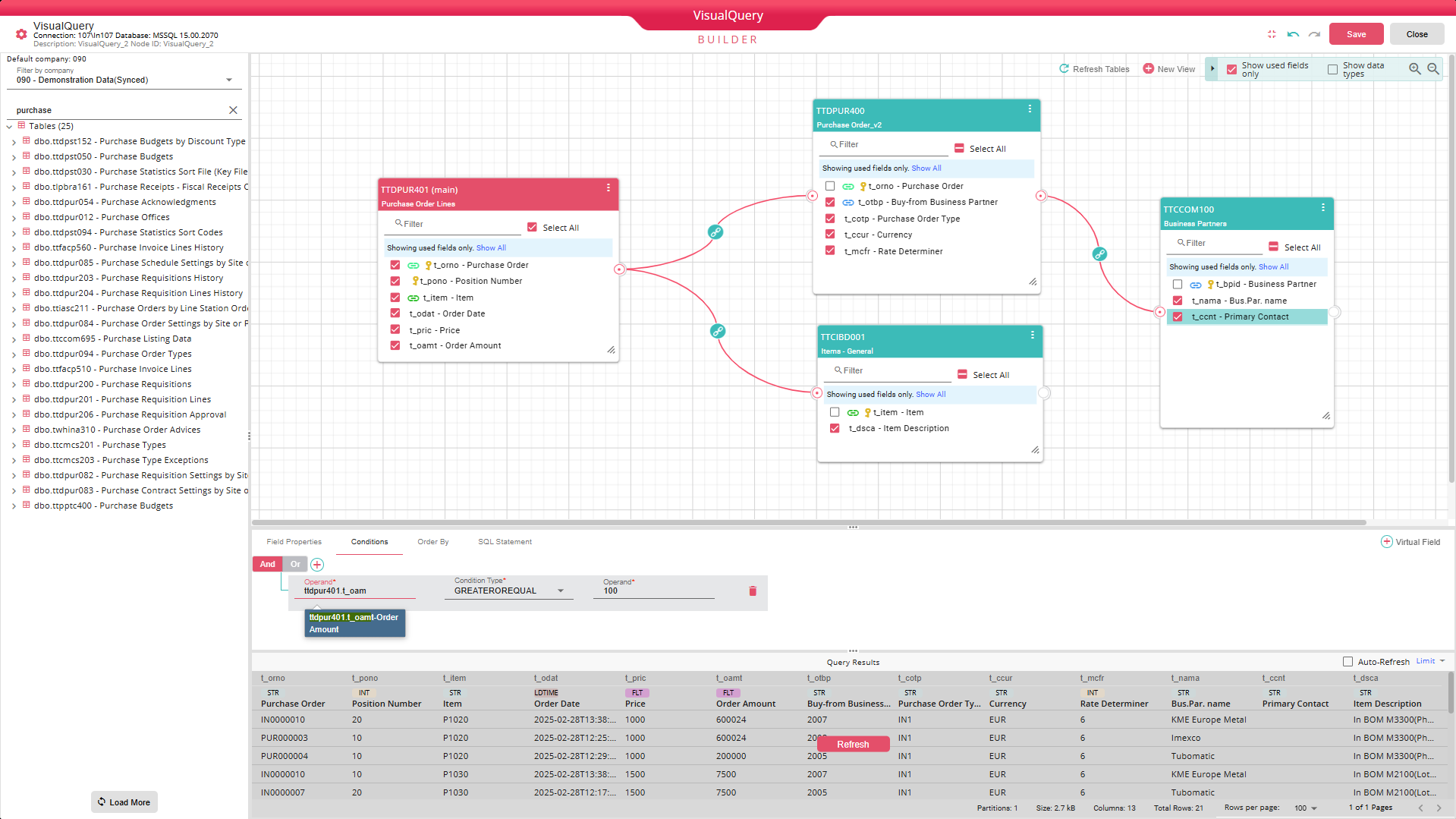This screenshot has width=1456, height=819.
Task: Click the Save button
Action: pyautogui.click(x=1356, y=34)
